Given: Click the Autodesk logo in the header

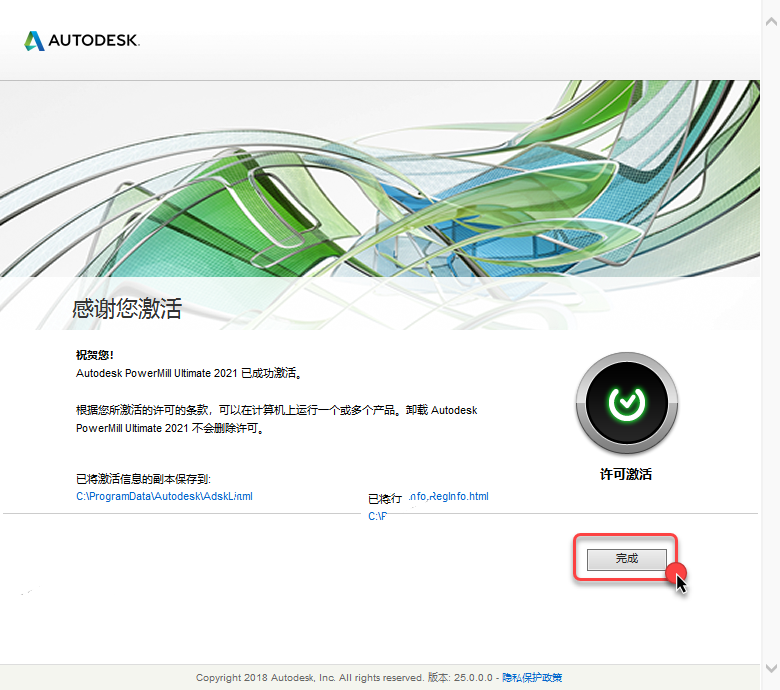Looking at the screenshot, I should tap(82, 40).
